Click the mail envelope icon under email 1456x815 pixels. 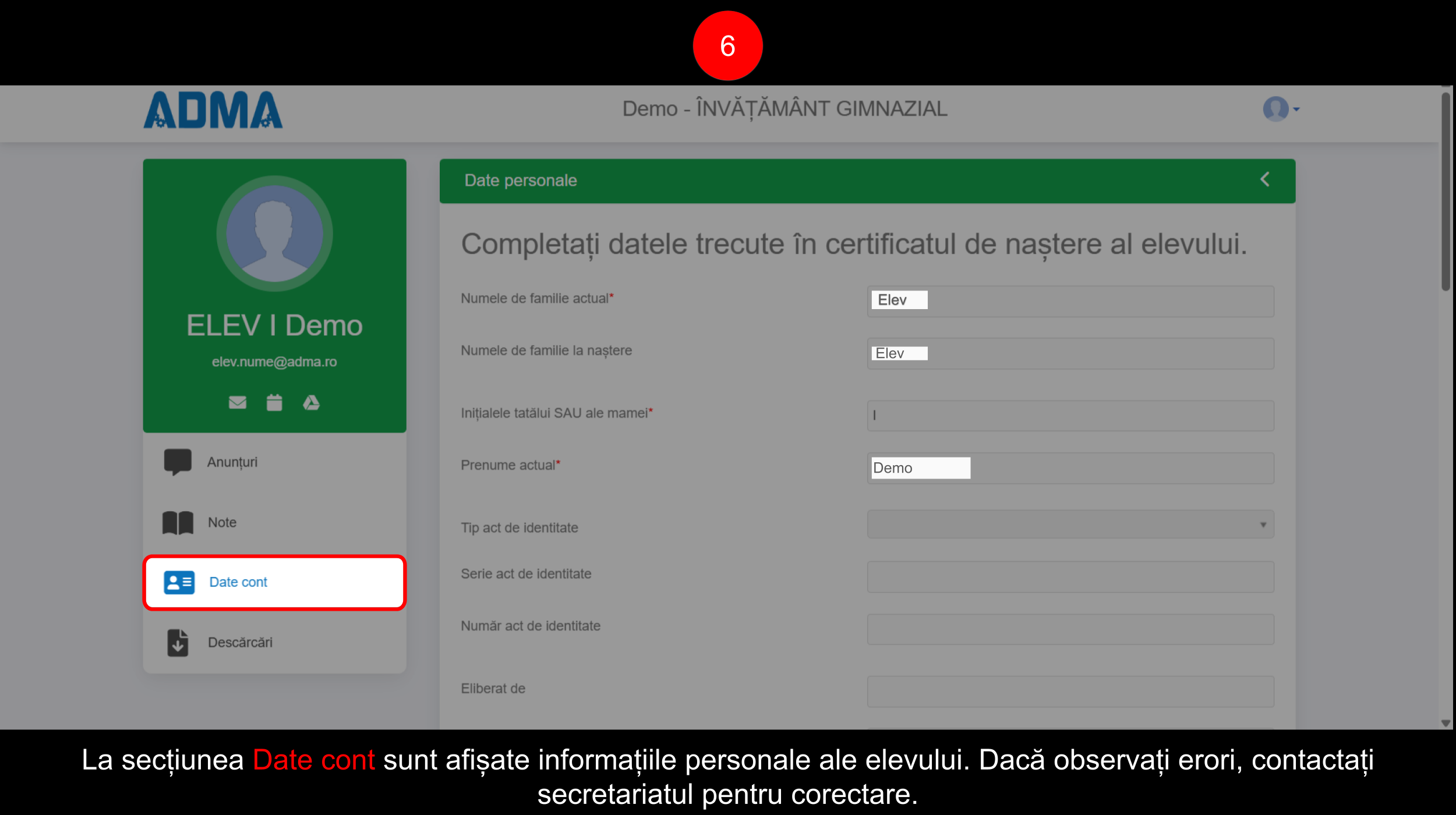pos(237,402)
